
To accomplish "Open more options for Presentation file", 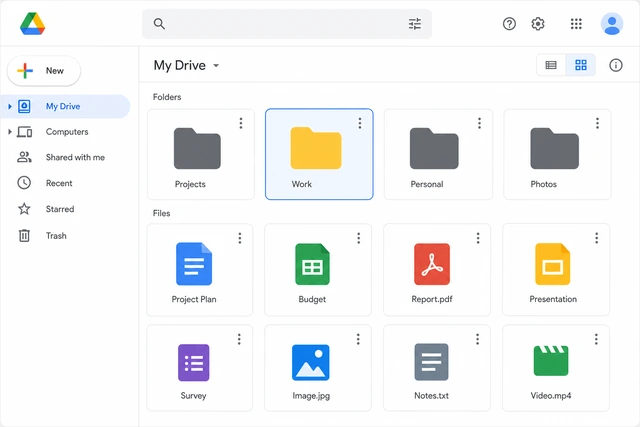I will pyautogui.click(x=596, y=238).
